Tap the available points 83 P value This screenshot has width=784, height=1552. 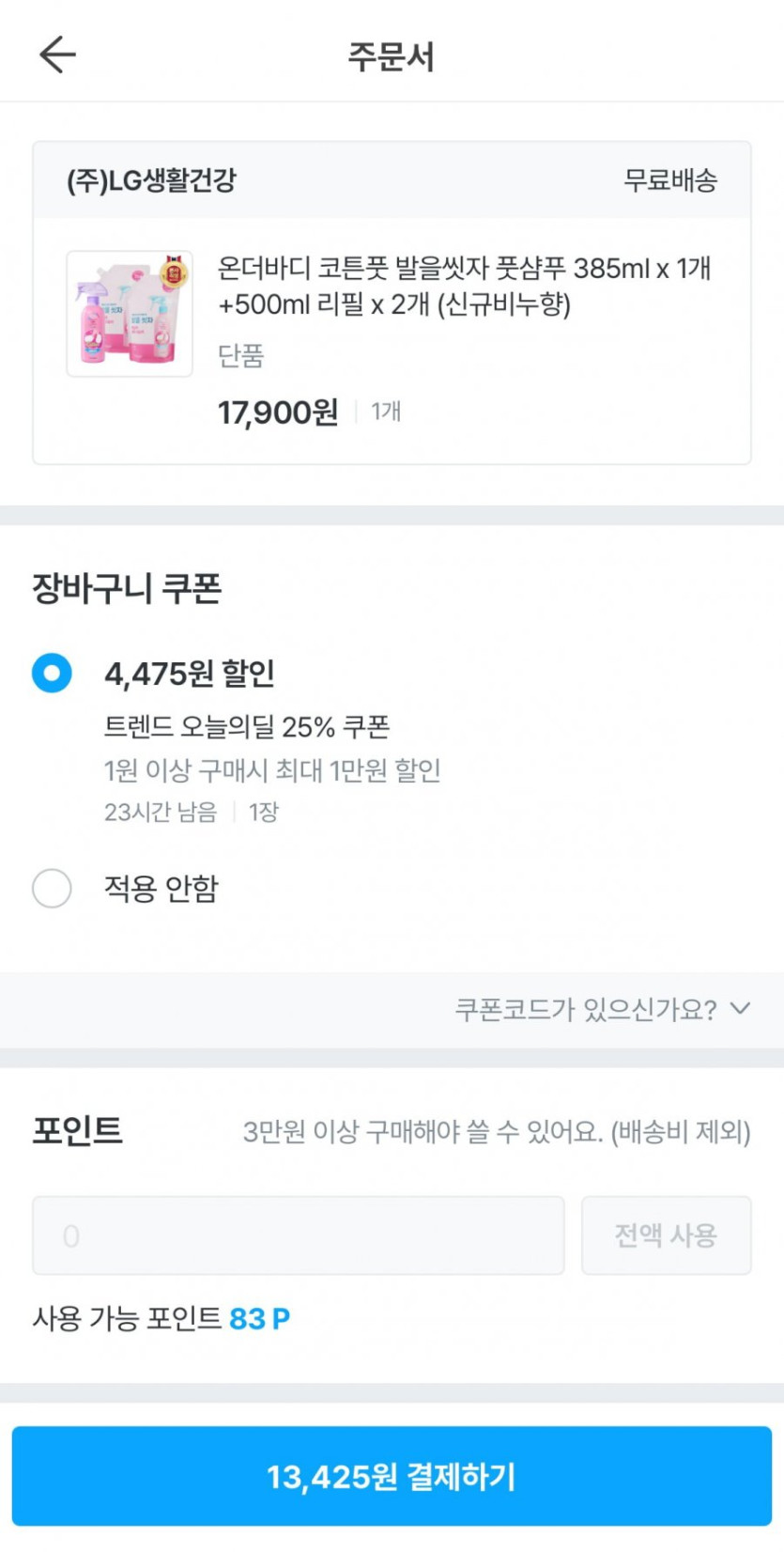click(259, 1319)
